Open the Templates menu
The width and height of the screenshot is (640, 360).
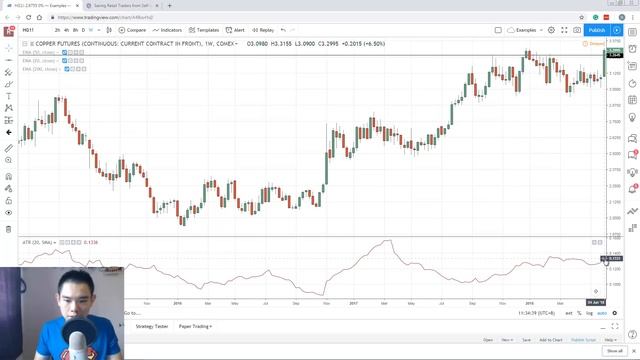point(204,30)
